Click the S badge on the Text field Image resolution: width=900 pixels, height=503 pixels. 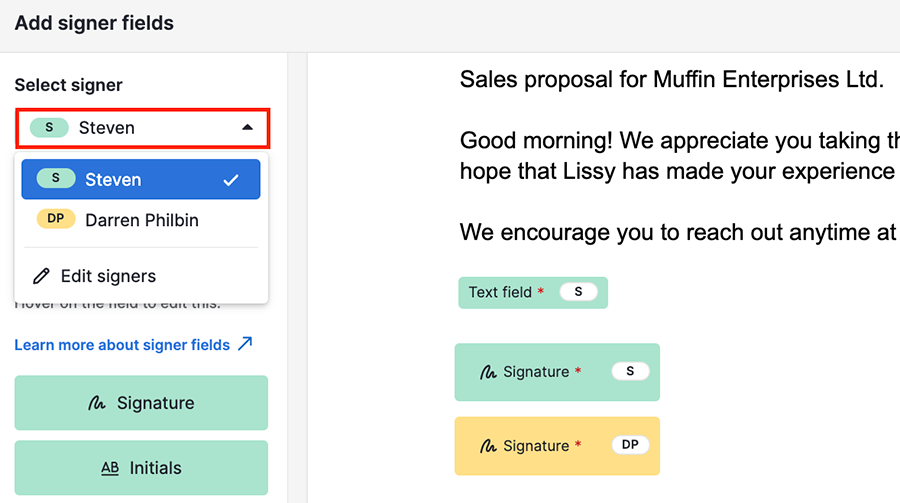pyautogui.click(x=579, y=292)
